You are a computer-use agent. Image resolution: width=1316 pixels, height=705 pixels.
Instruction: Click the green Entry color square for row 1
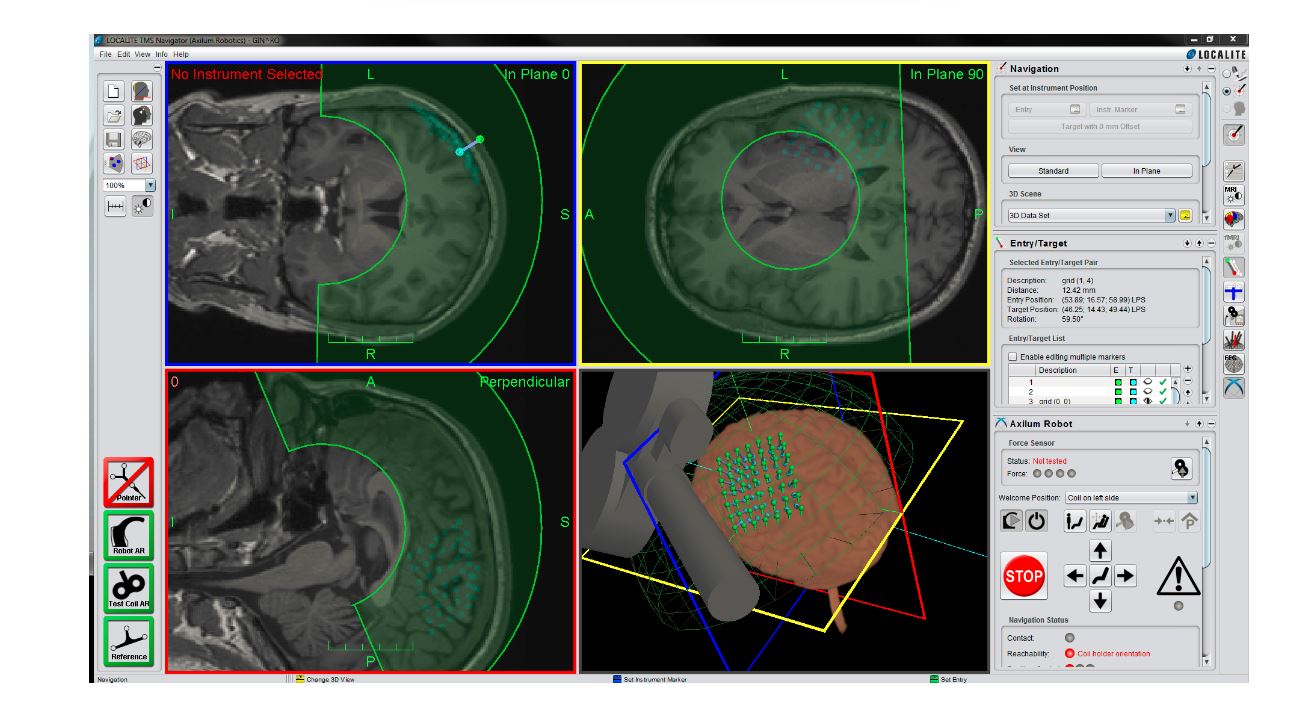(1120, 381)
